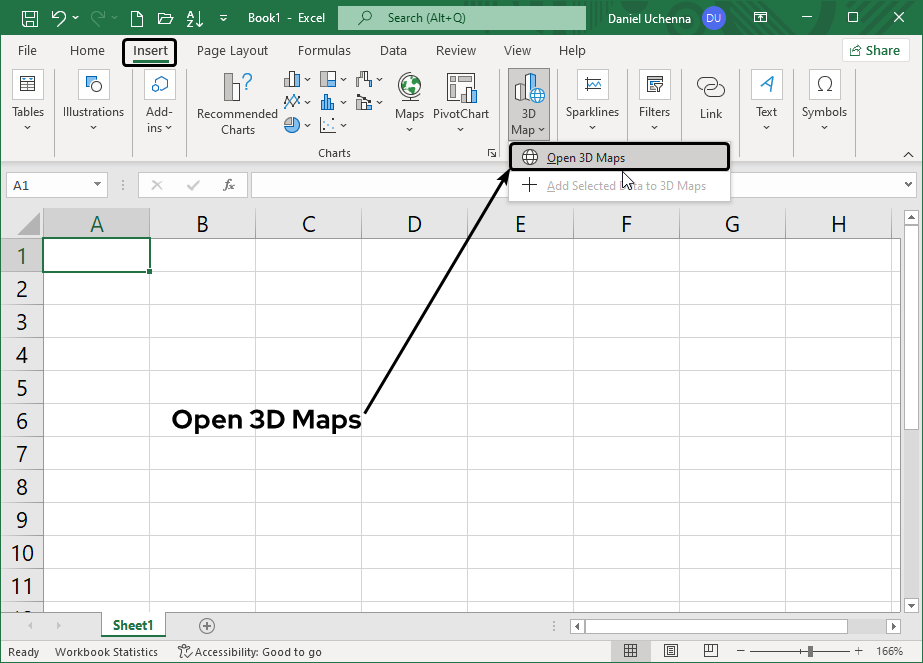Open the Data ribbon tab

tap(393, 50)
